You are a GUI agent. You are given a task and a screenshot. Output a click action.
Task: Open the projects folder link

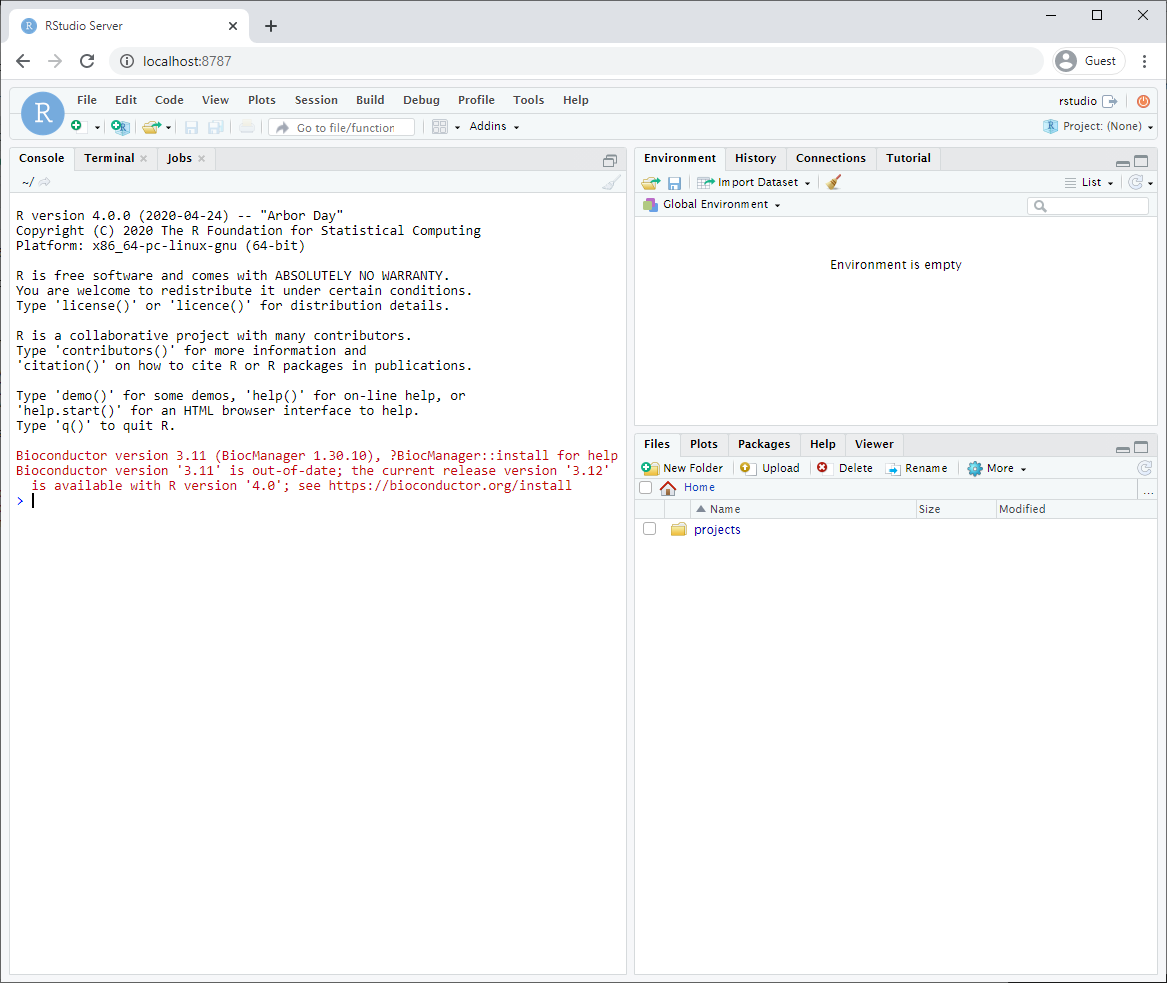717,530
